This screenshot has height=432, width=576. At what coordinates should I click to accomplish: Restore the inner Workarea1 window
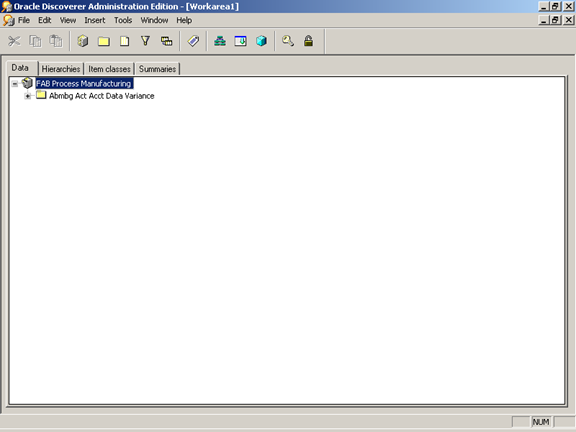click(556, 20)
